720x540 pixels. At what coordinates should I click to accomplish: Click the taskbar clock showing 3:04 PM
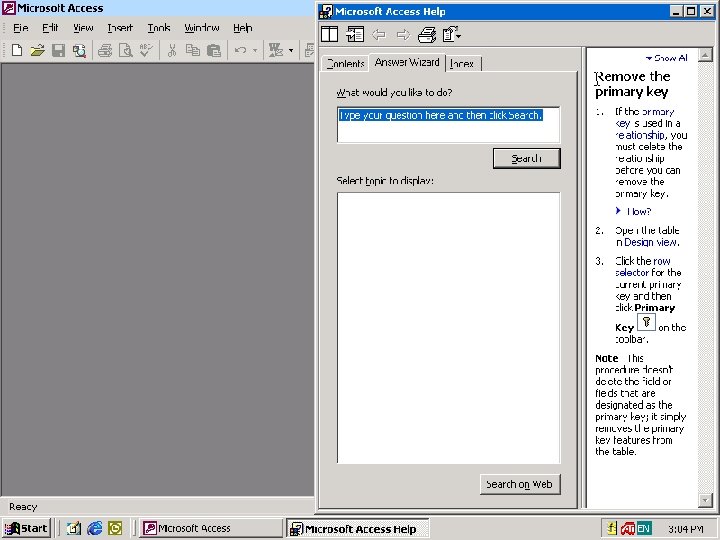686,529
